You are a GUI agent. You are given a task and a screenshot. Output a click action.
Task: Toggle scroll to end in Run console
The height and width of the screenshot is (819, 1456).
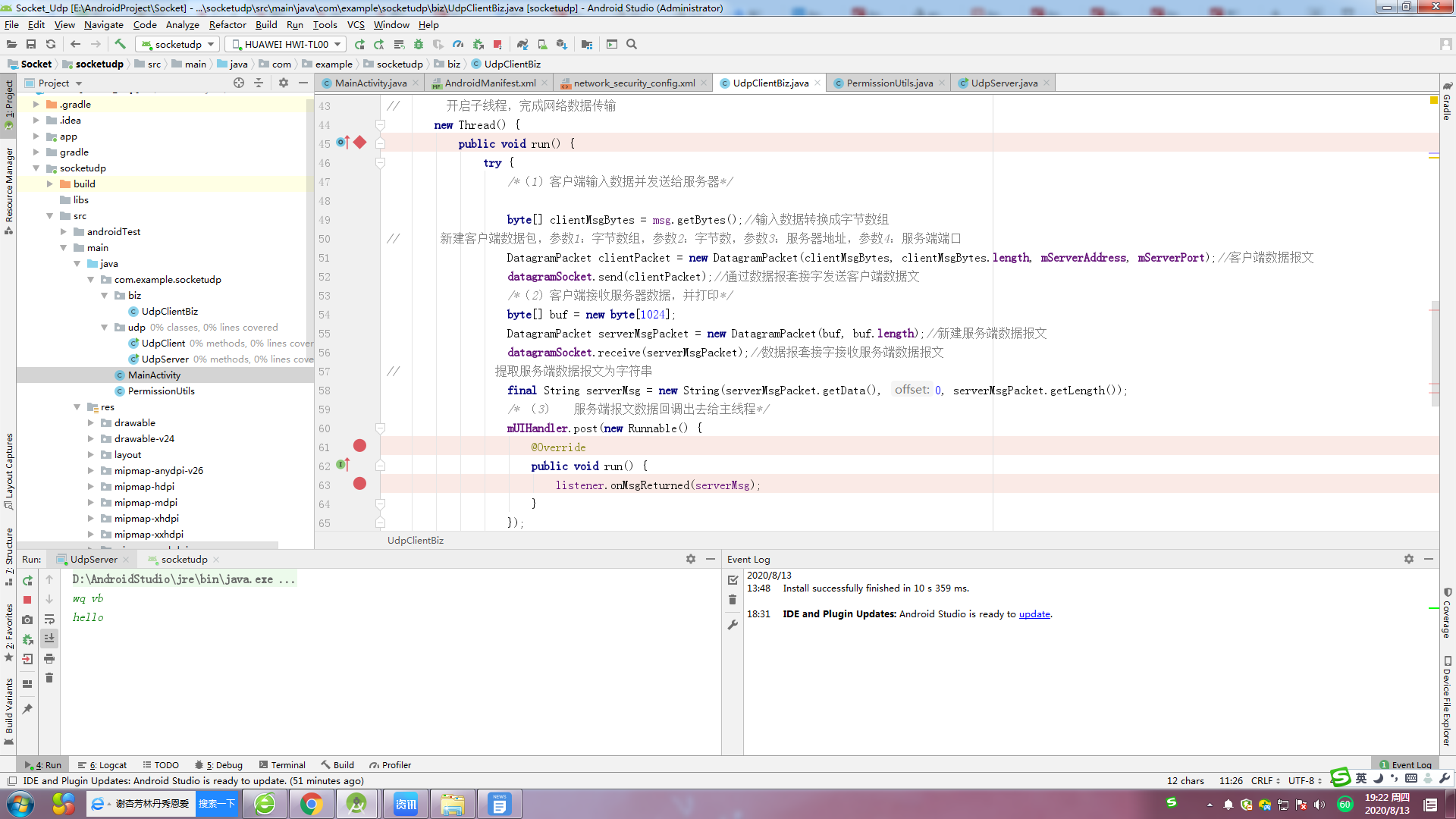[x=49, y=639]
